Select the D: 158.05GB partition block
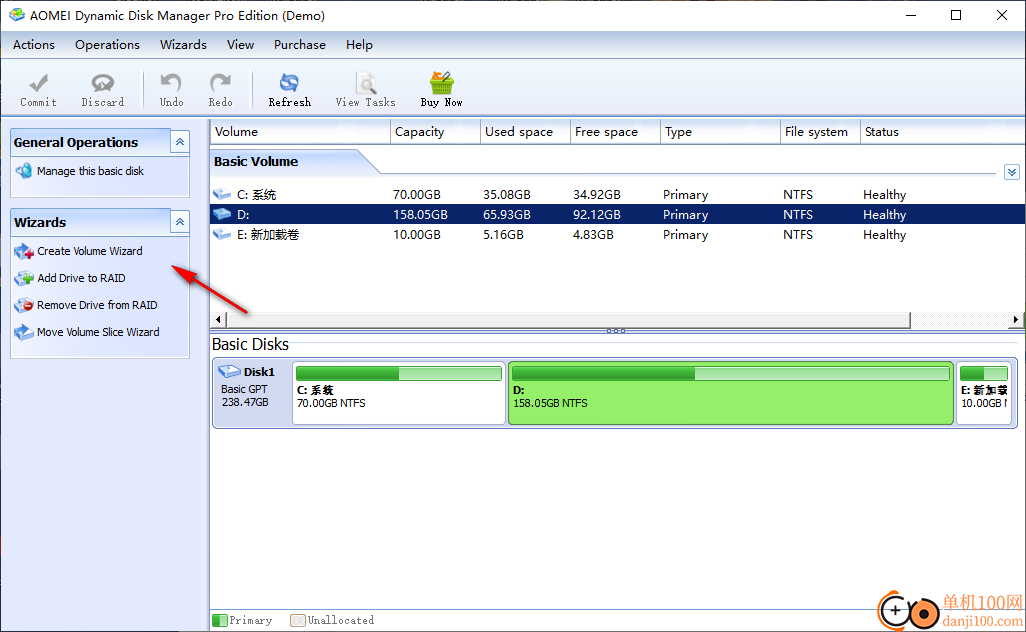This screenshot has width=1026, height=632. pos(730,393)
